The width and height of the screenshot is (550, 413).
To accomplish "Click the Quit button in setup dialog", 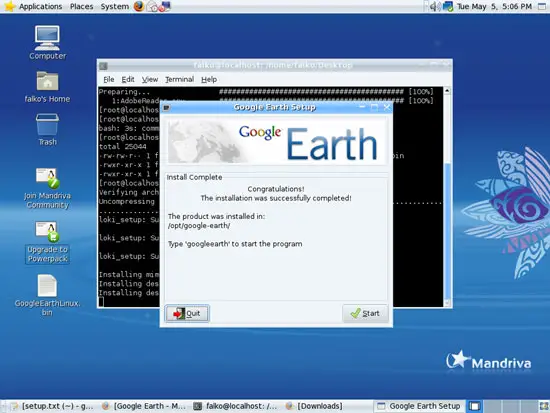I will click(187, 313).
